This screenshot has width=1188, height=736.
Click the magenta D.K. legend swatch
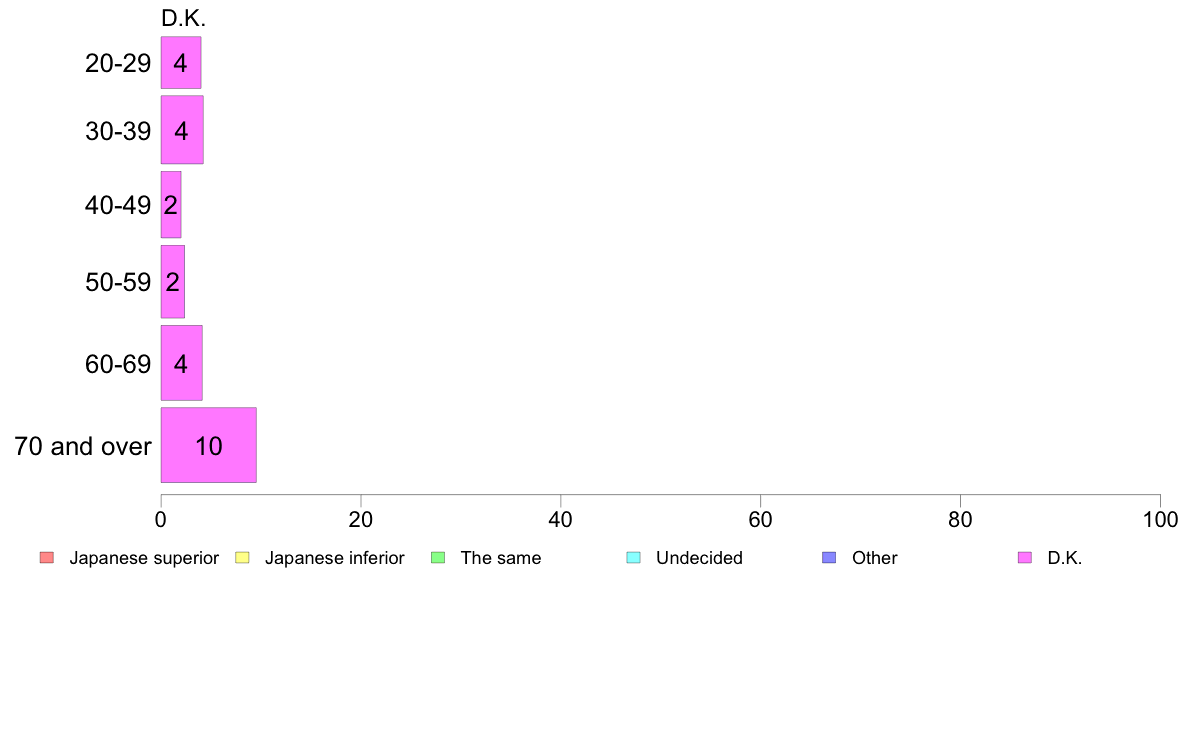[x=1024, y=558]
